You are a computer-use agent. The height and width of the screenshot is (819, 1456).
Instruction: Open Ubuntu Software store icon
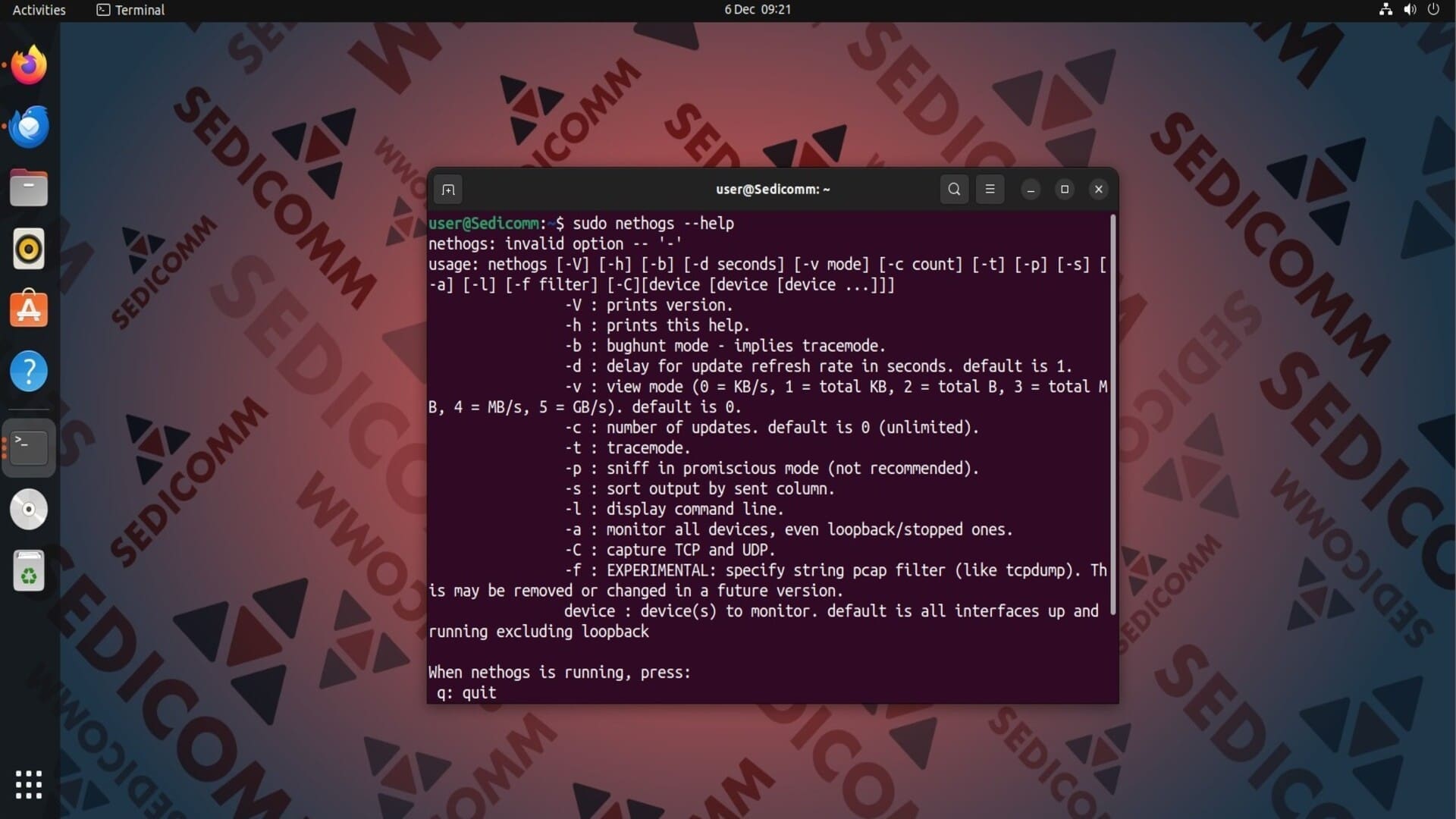(x=29, y=309)
